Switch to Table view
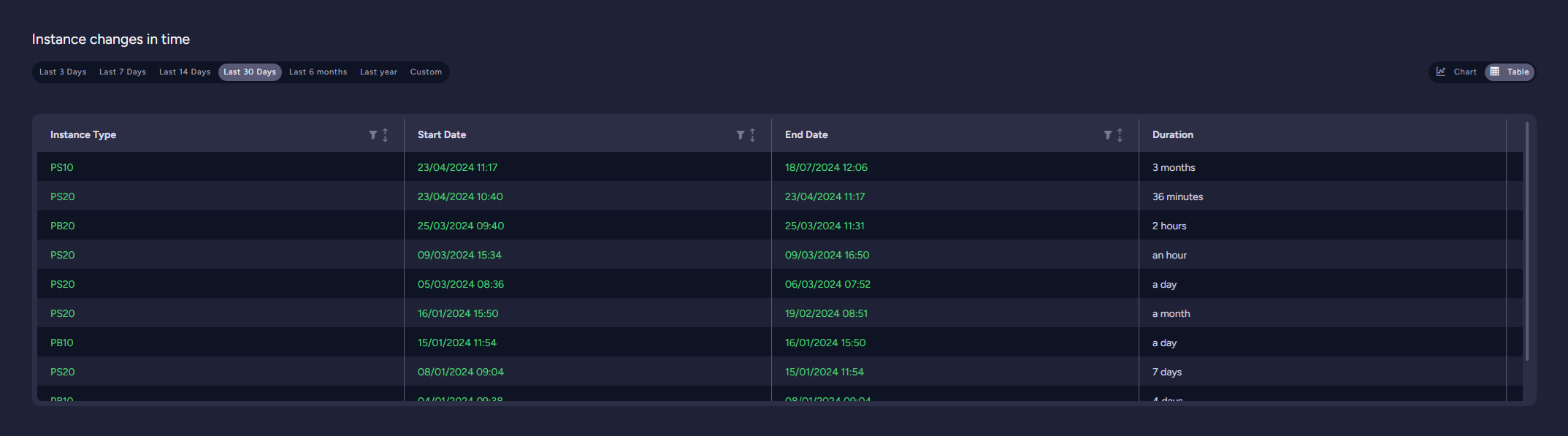The width and height of the screenshot is (1568, 436). (1510, 72)
